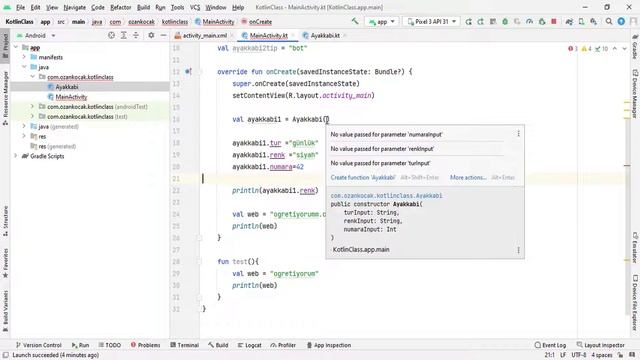
Task: Open the app run configuration dropdown
Action: point(382,22)
